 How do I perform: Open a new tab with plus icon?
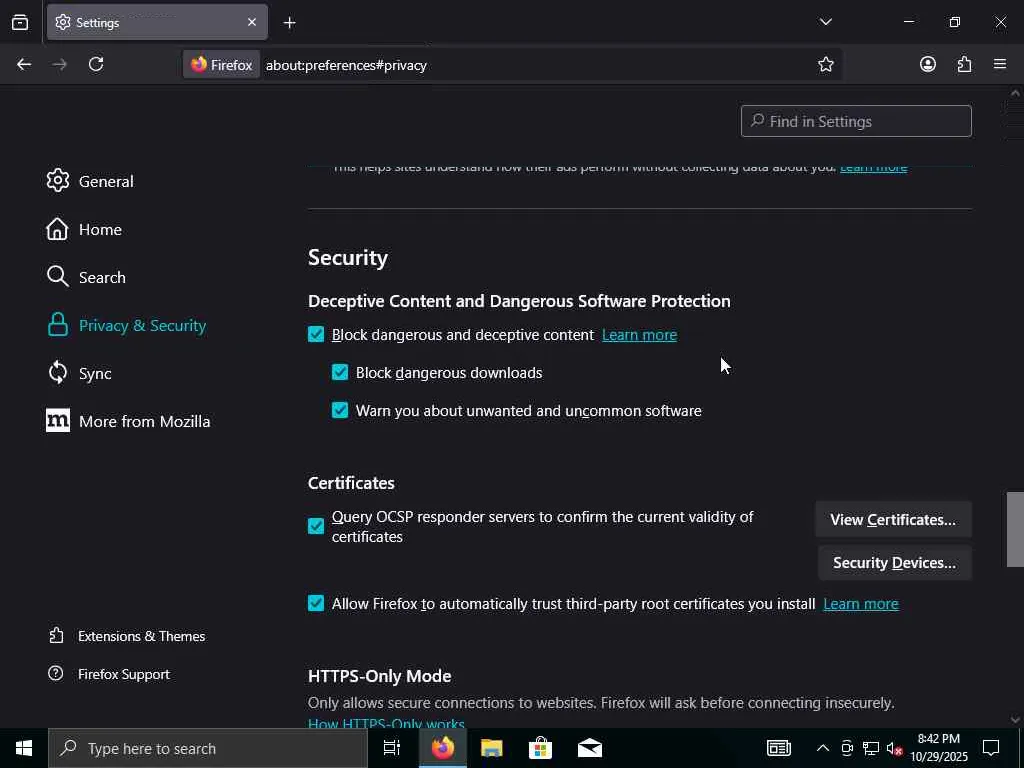pyautogui.click(x=289, y=22)
